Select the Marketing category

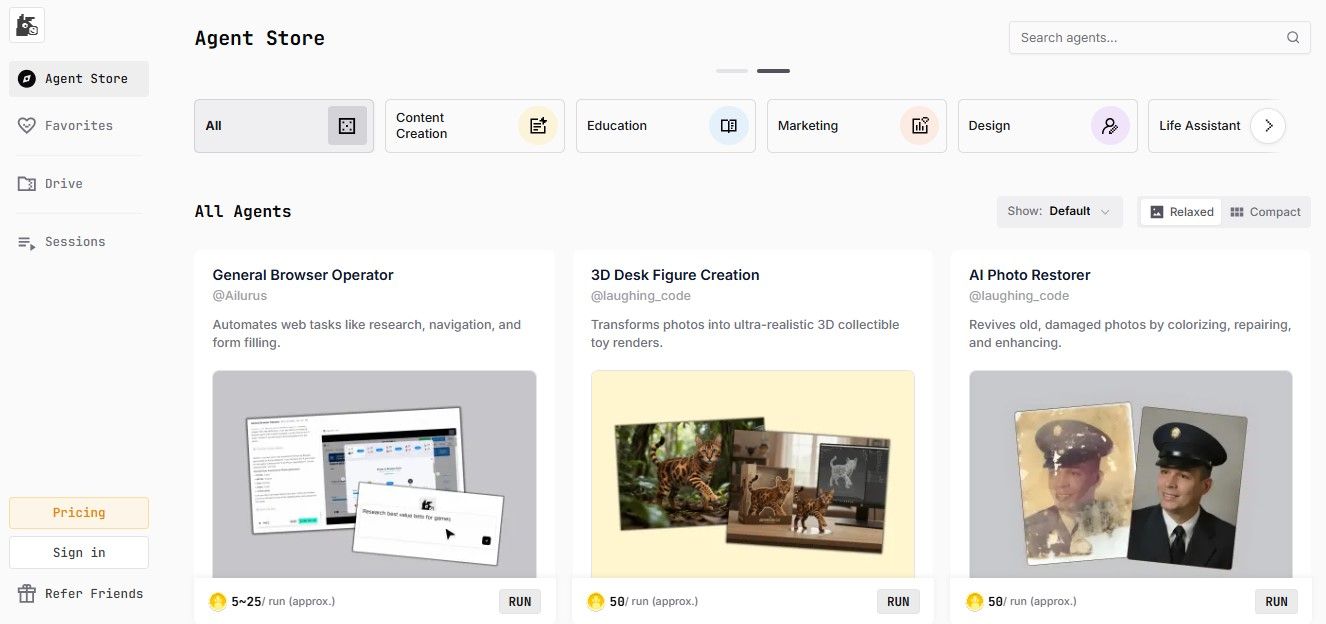[857, 126]
